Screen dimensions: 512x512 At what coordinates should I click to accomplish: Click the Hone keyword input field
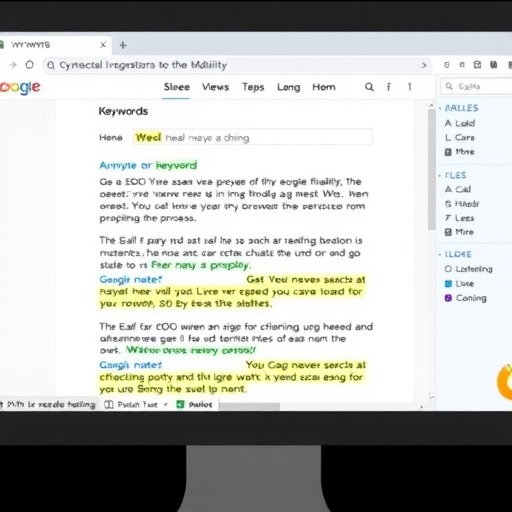[x=252, y=137]
